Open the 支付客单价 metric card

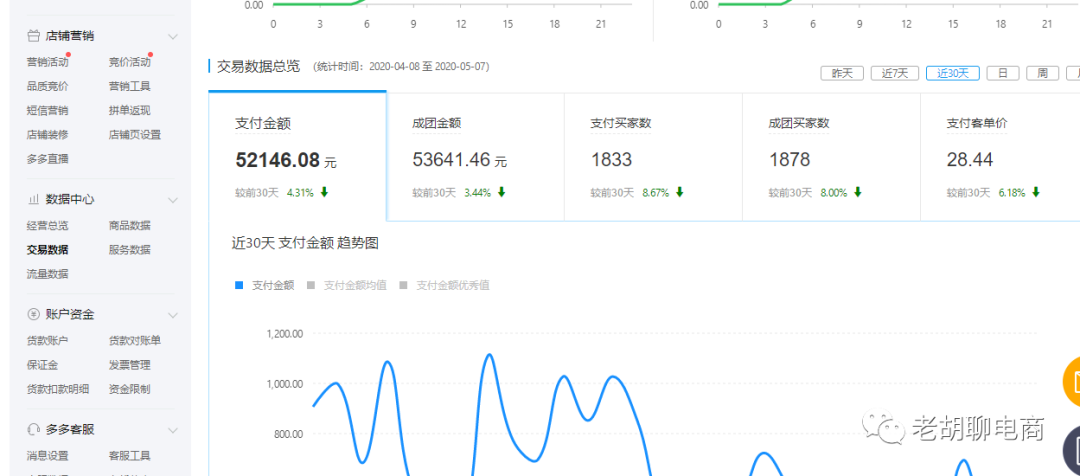pos(1000,157)
